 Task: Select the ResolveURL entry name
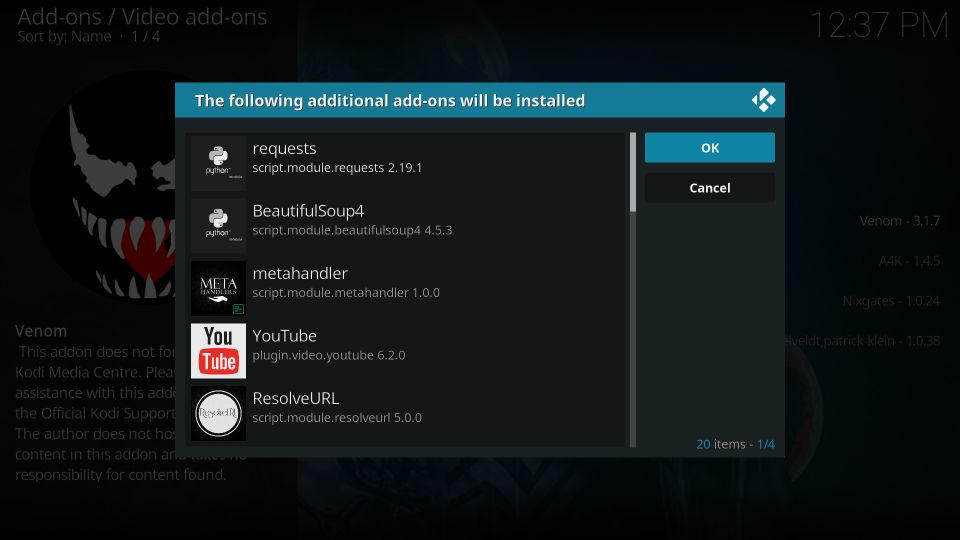pyautogui.click(x=296, y=398)
